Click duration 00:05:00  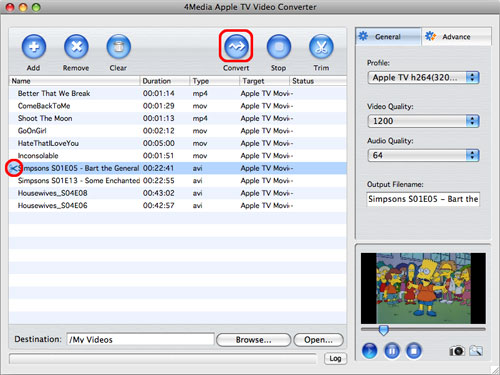click(159, 143)
